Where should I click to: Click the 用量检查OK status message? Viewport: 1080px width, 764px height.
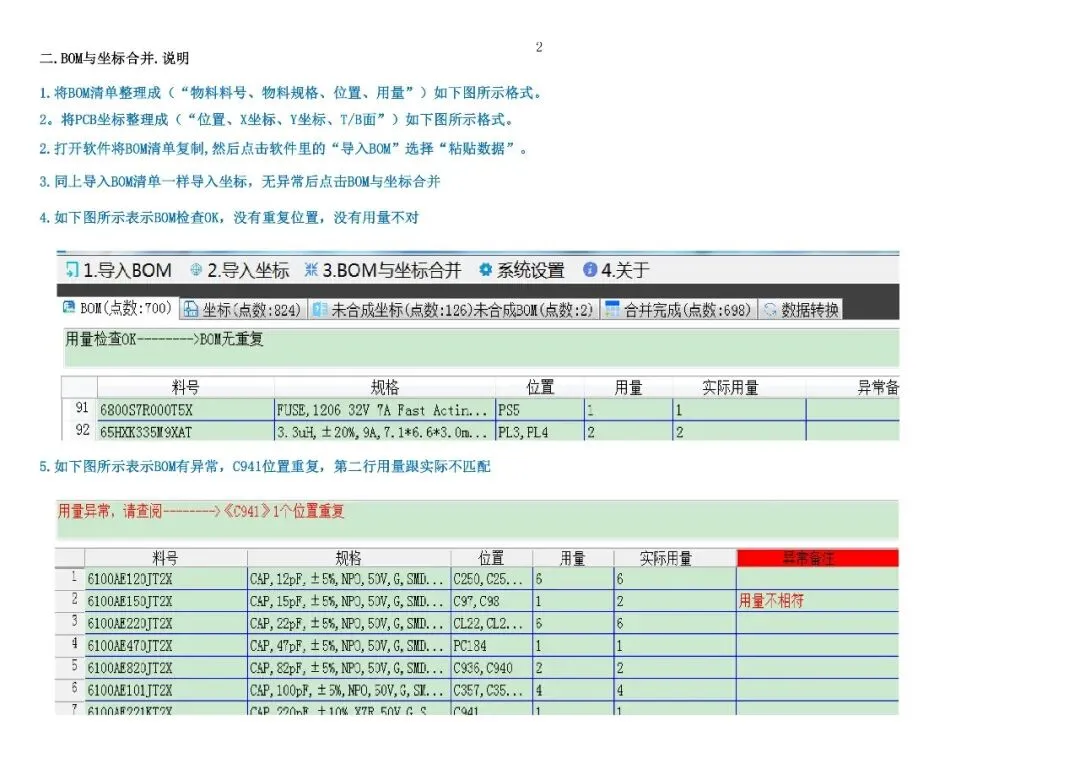click(x=164, y=339)
